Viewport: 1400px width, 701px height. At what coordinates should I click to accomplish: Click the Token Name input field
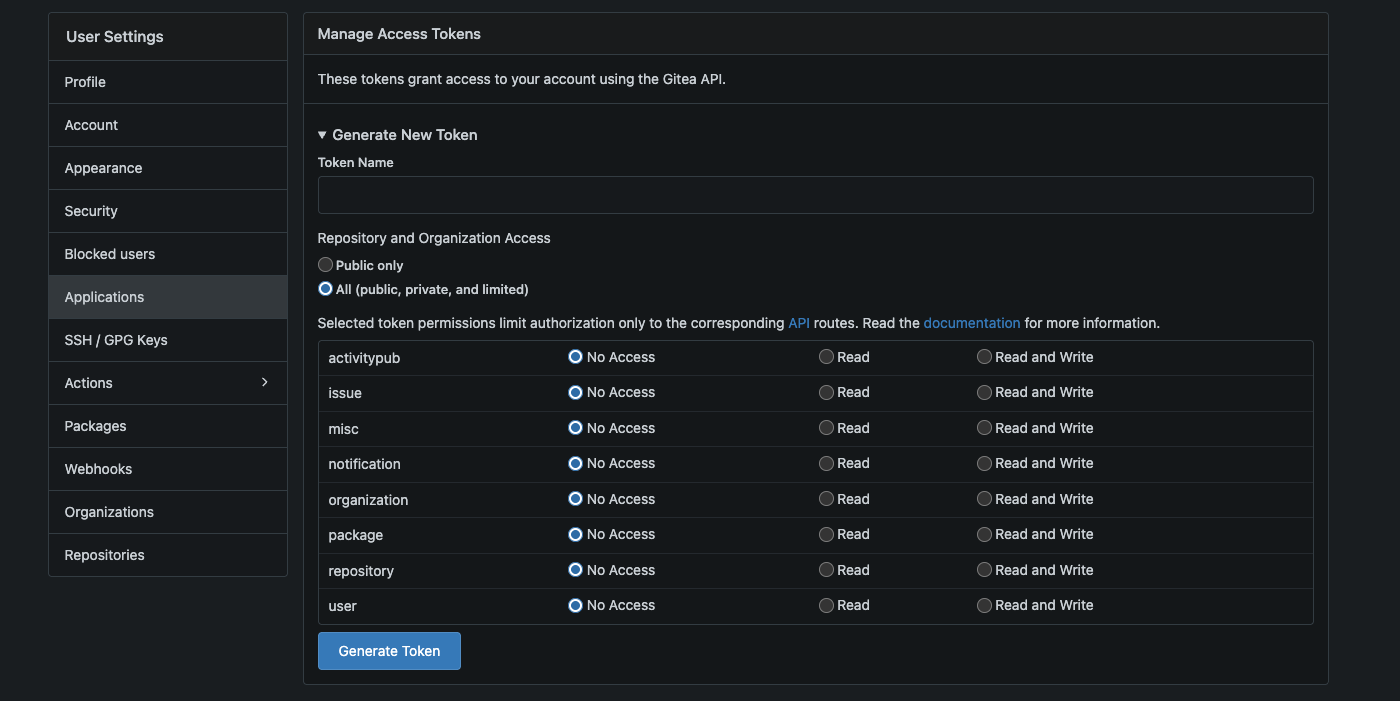815,195
